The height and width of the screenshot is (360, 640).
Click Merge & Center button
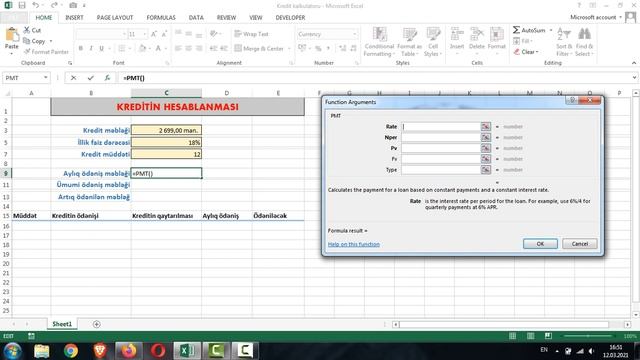(260, 48)
